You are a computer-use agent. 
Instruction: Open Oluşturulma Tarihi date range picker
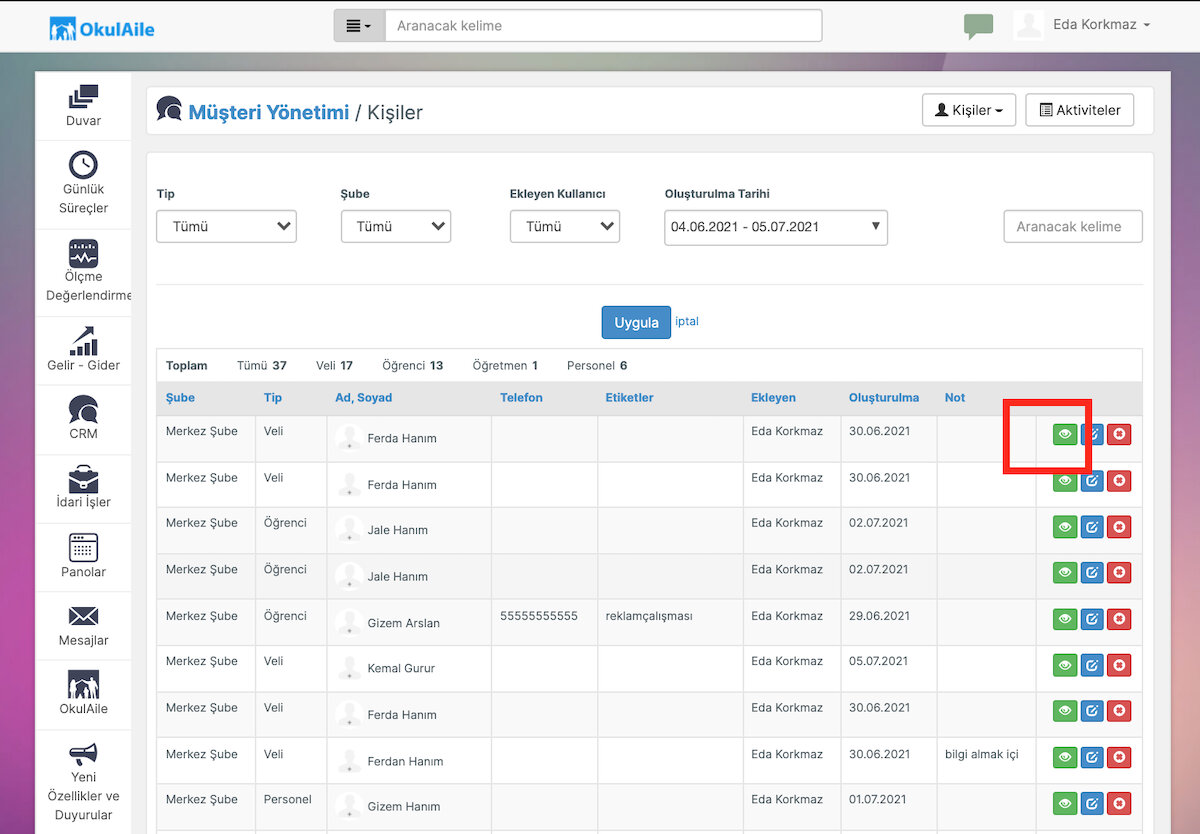pos(776,227)
